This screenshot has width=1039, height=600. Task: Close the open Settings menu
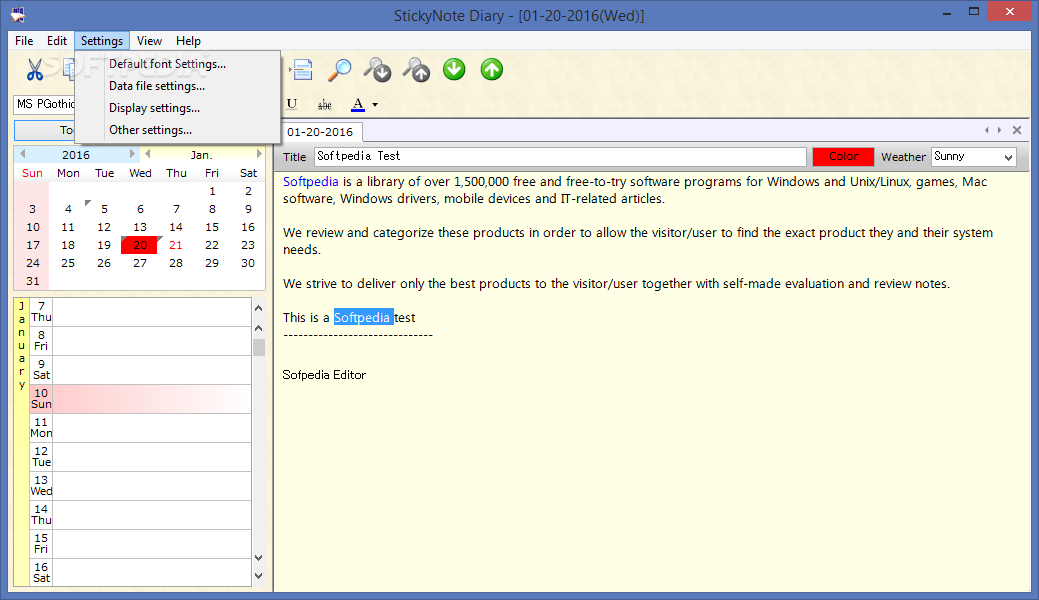[x=101, y=40]
